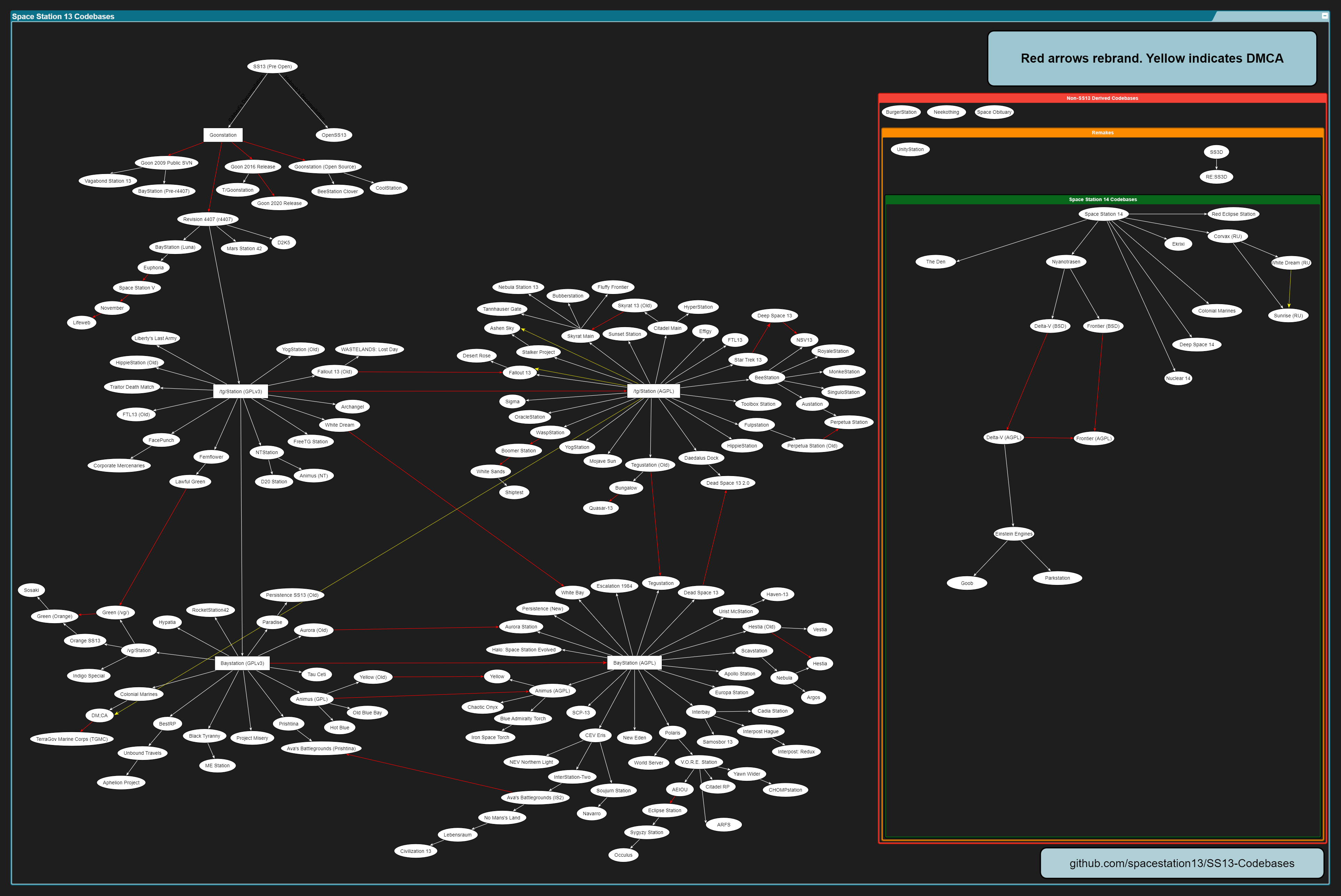Screen dimensions: 1341x896
Task: Select the OpenSS13 node
Action: click(x=334, y=135)
